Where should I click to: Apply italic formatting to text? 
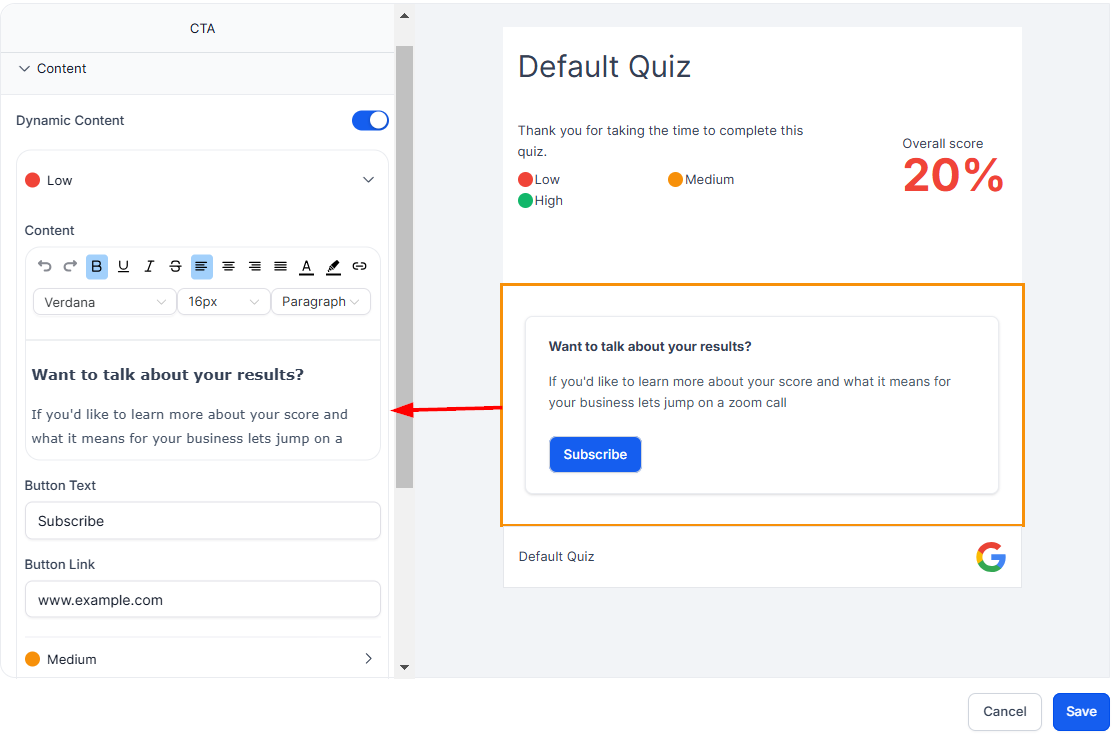149,266
